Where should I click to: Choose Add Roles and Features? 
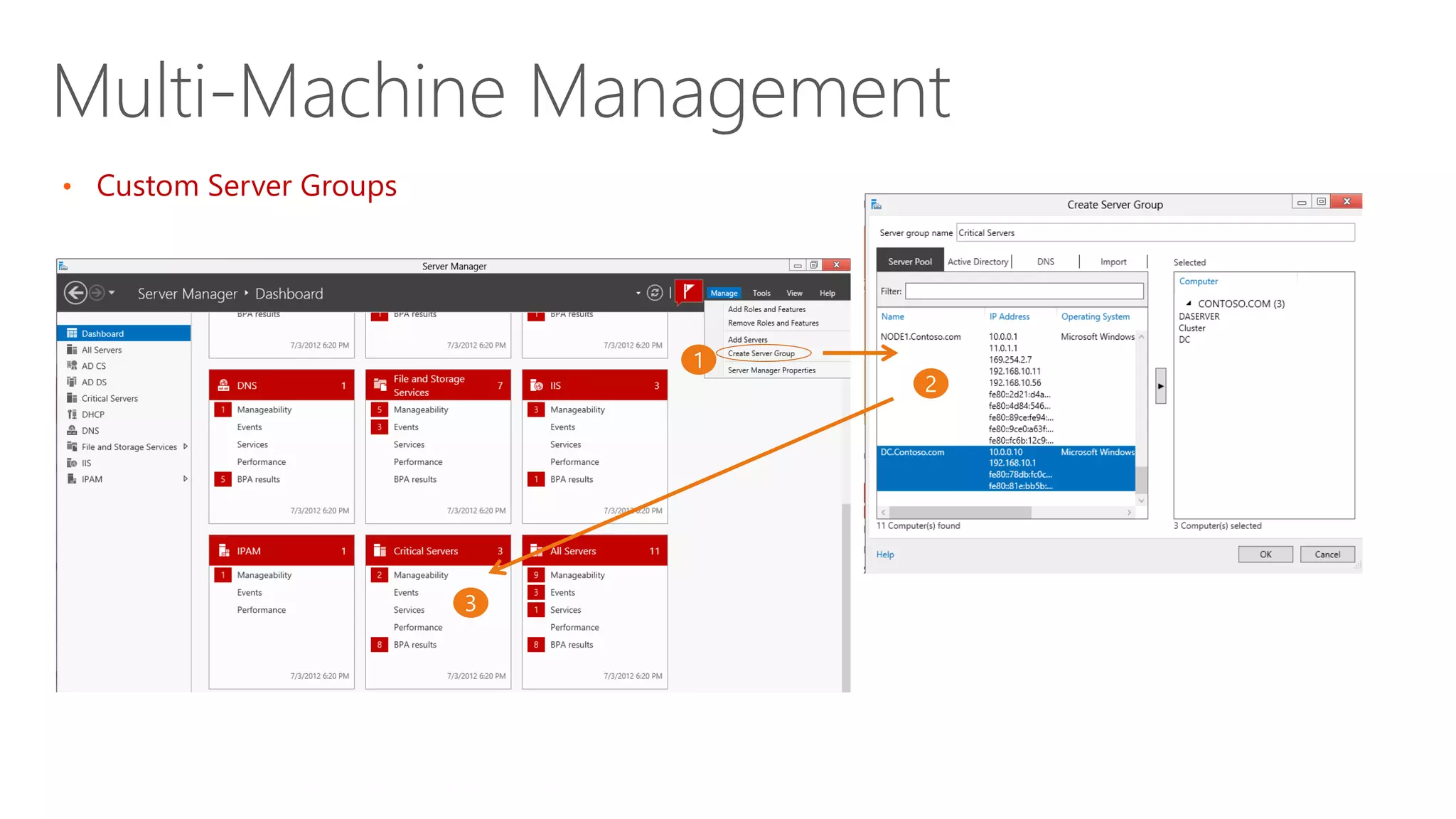766,309
